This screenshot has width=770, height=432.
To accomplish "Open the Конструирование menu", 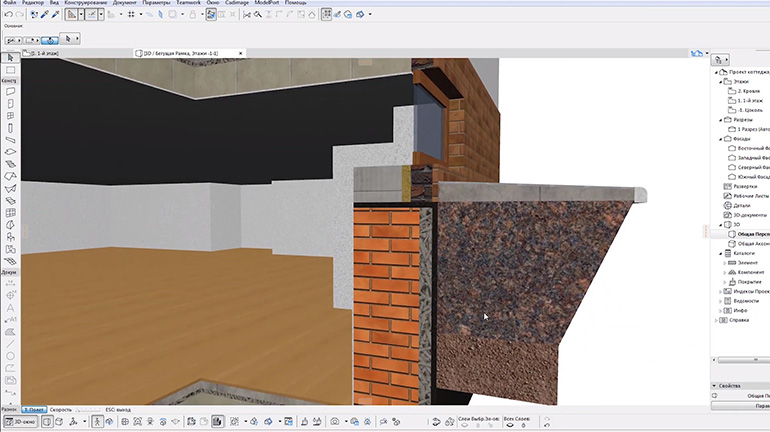I will tap(87, 4).
